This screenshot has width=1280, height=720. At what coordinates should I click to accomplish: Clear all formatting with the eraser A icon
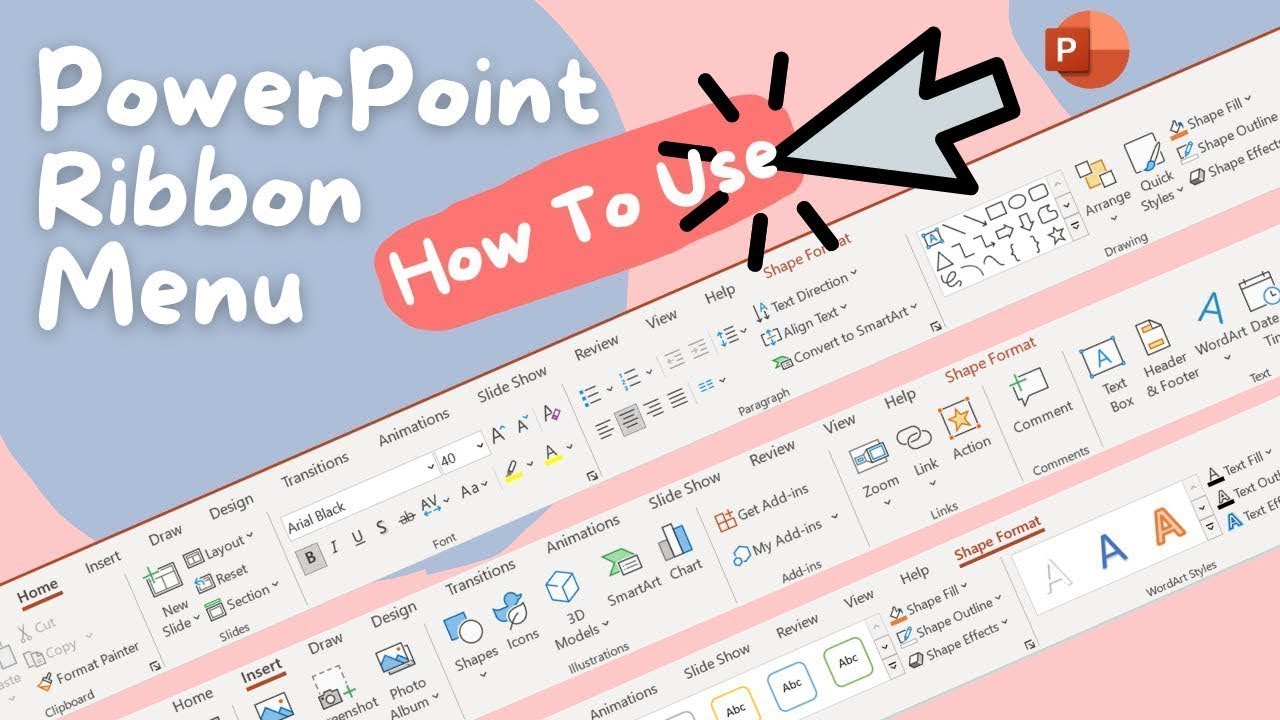[x=551, y=413]
